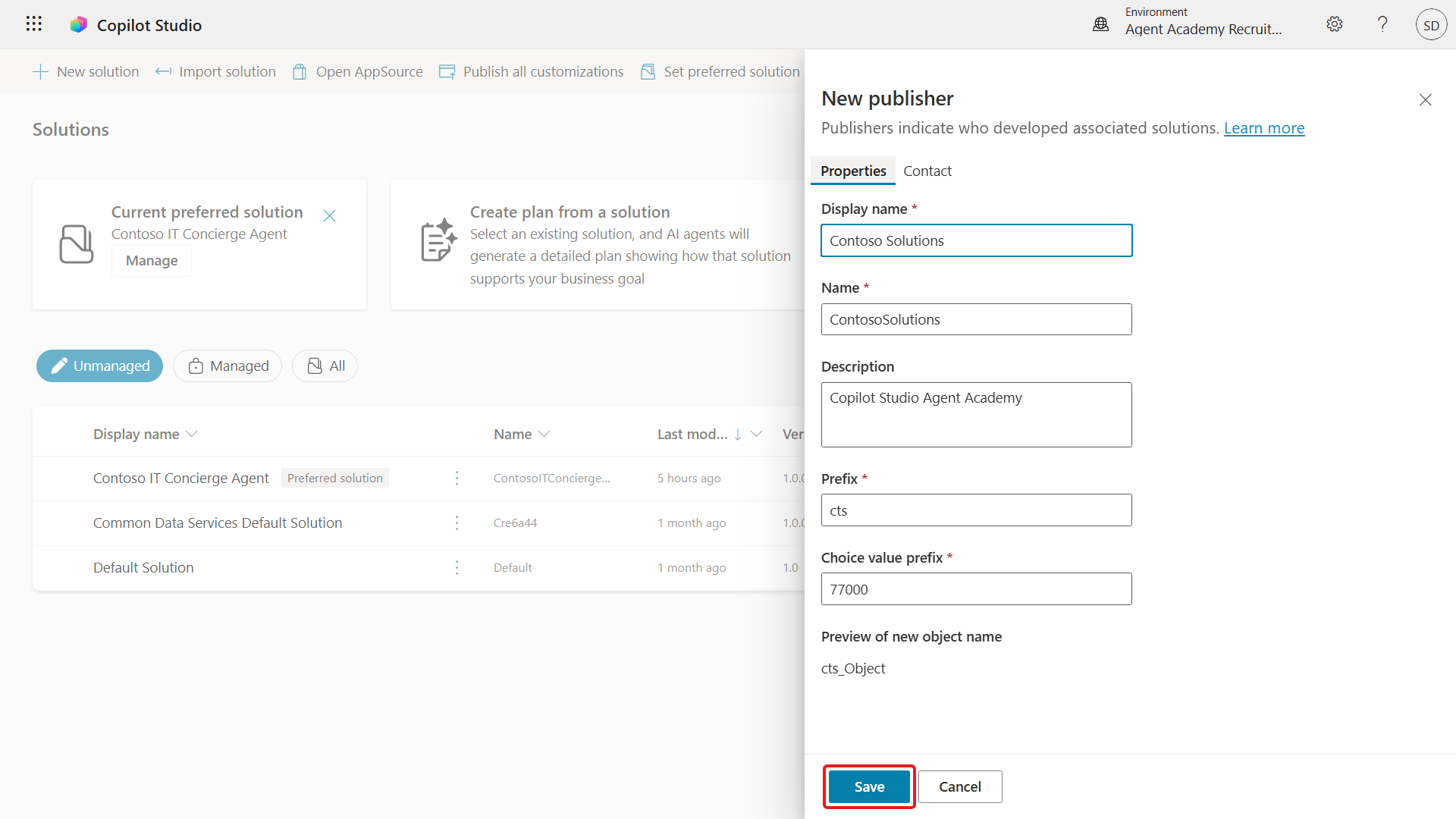The width and height of the screenshot is (1456, 819).
Task: Click the Create plan sparkle document icon
Action: (438, 240)
